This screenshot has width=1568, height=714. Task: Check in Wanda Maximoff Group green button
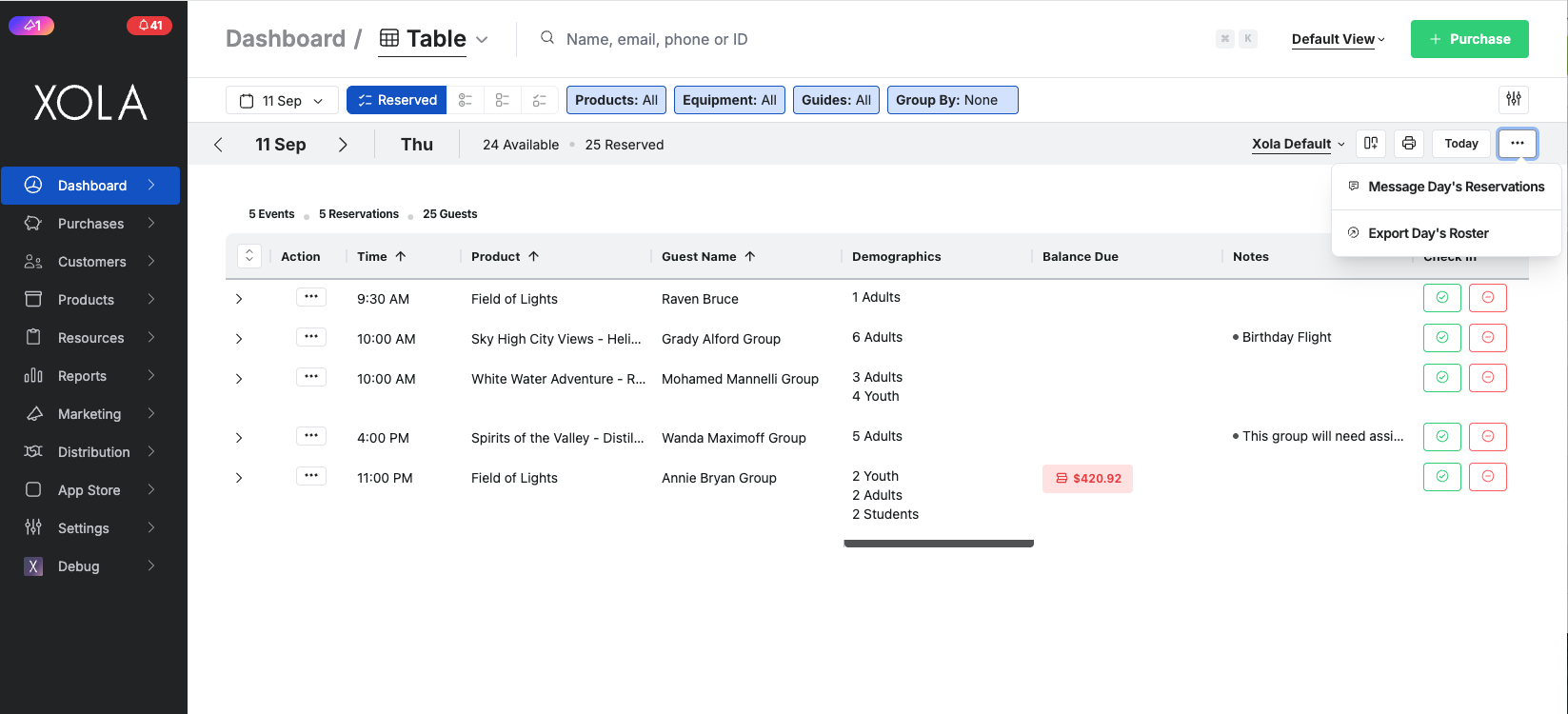[1442, 437]
